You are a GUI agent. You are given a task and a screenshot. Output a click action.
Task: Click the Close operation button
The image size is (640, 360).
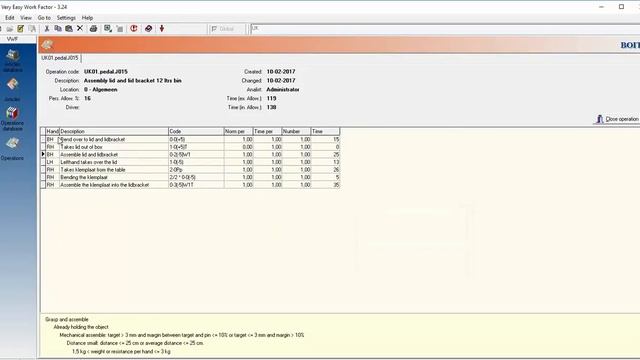[x=617, y=119]
